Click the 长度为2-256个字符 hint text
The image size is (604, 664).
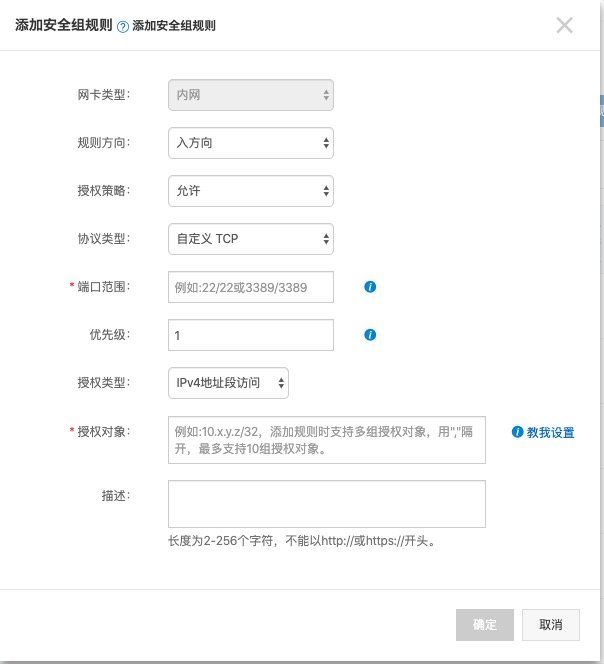[302, 541]
